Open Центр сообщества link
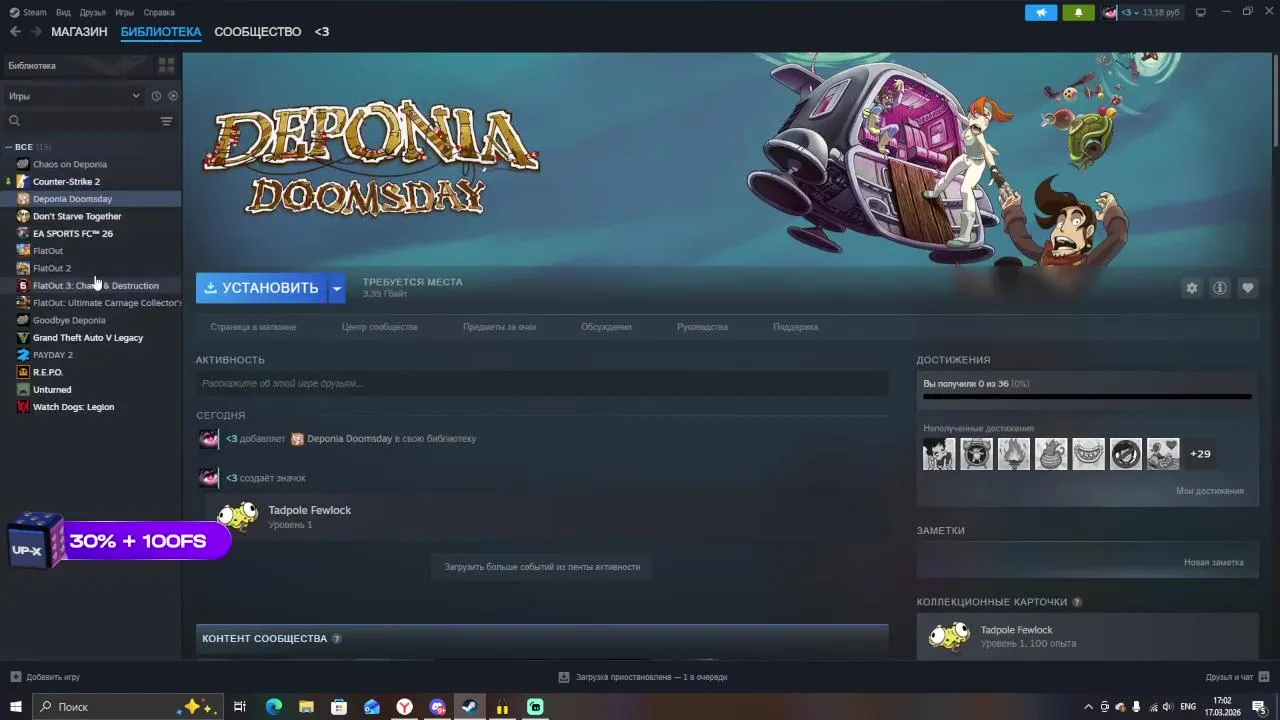Viewport: 1280px width, 720px height. click(379, 327)
